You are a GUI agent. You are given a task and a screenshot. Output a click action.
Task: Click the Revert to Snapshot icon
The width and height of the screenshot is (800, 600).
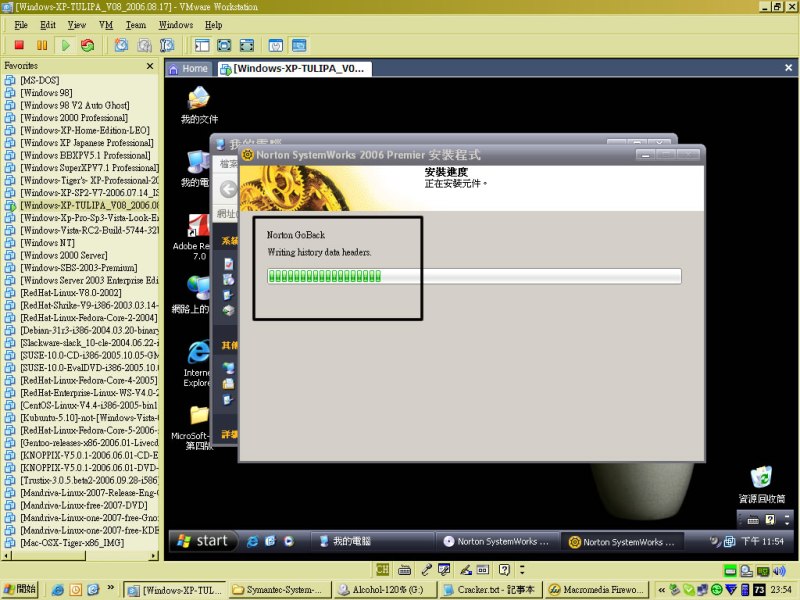coord(144,45)
